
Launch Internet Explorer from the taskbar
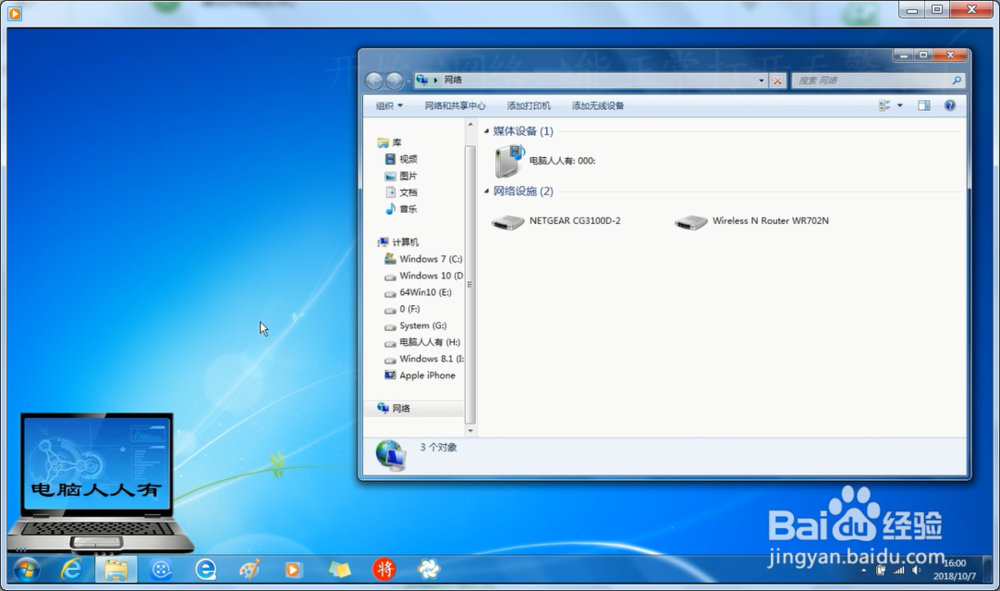tap(71, 569)
